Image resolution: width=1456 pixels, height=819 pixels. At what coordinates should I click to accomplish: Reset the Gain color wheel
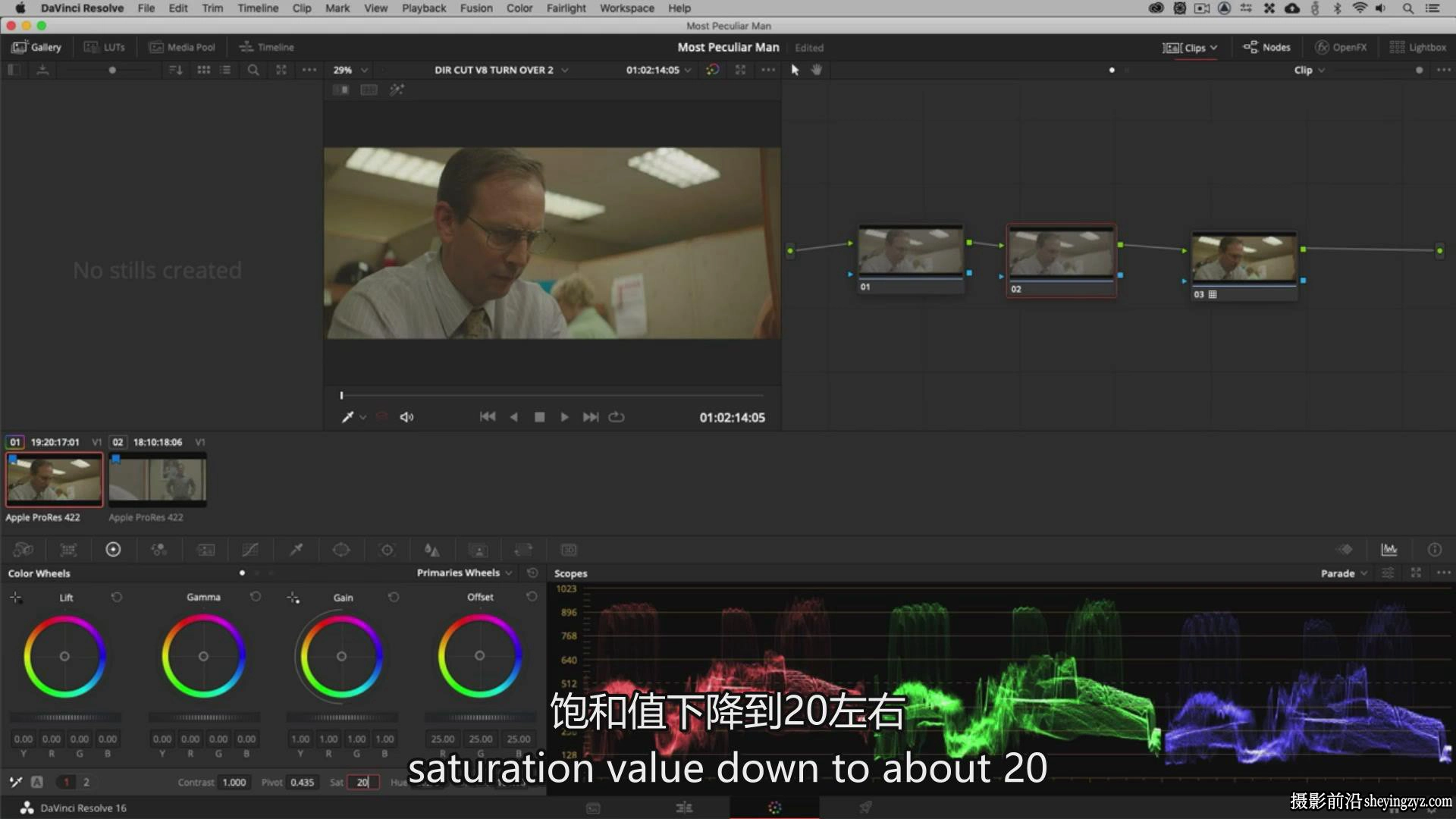coord(394,598)
